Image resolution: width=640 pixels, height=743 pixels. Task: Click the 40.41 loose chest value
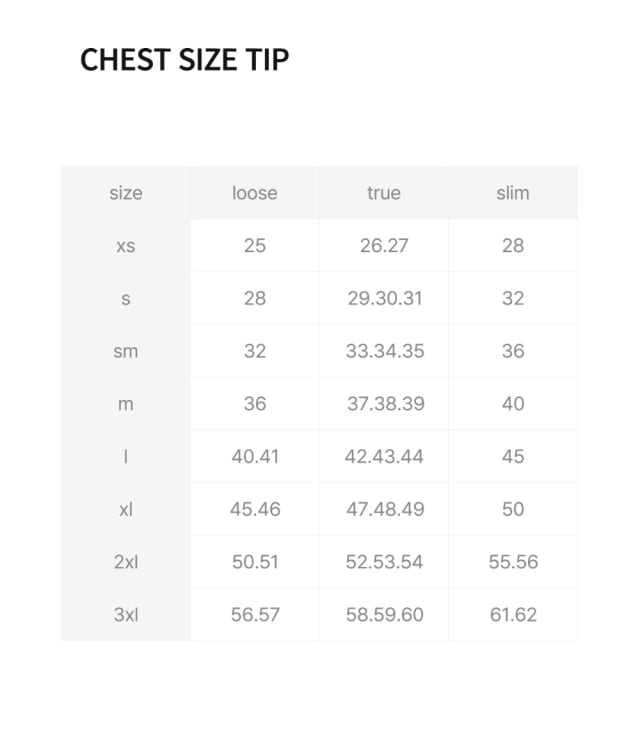coord(255,457)
